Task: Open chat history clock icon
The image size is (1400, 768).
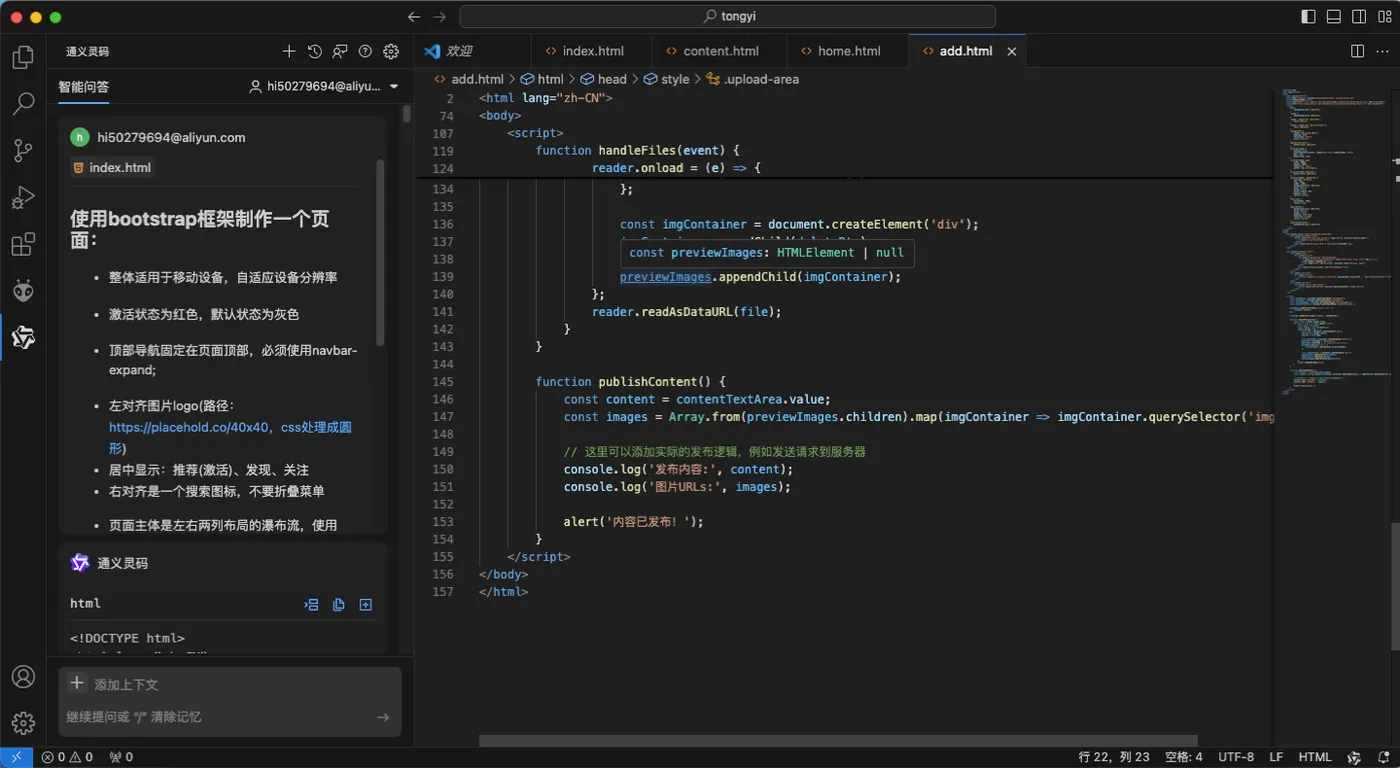Action: 315,51
